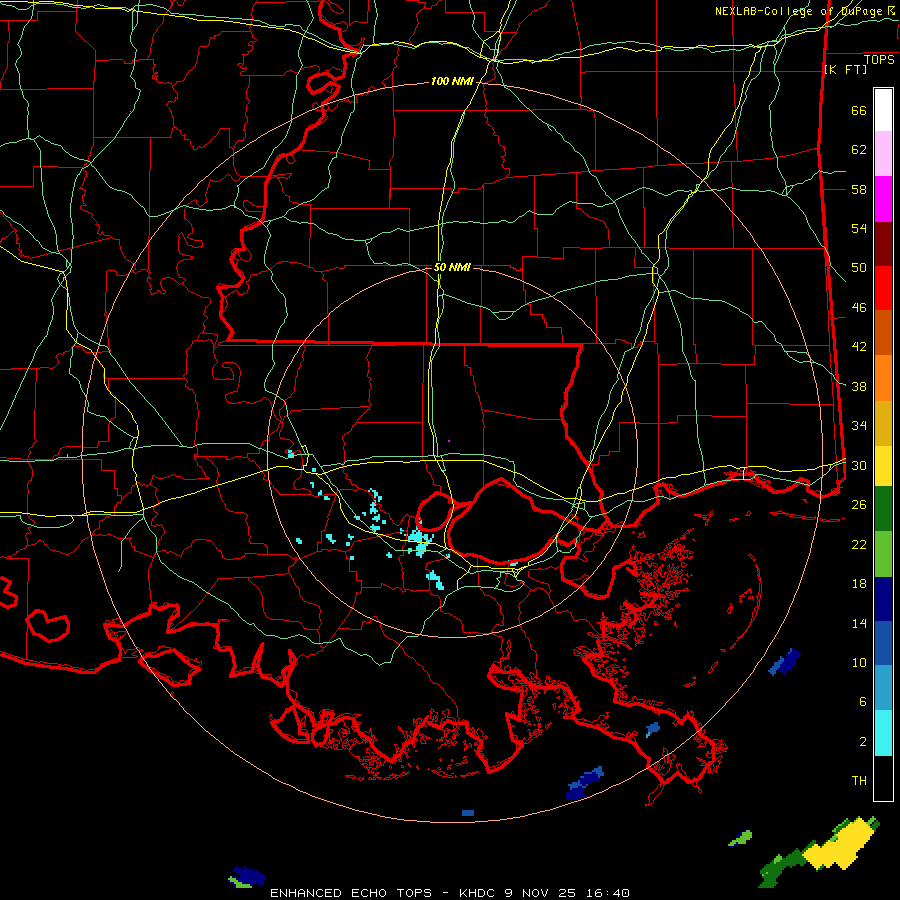Click the "50 NMI" range ring label
This screenshot has height=900, width=900.
pos(452,267)
